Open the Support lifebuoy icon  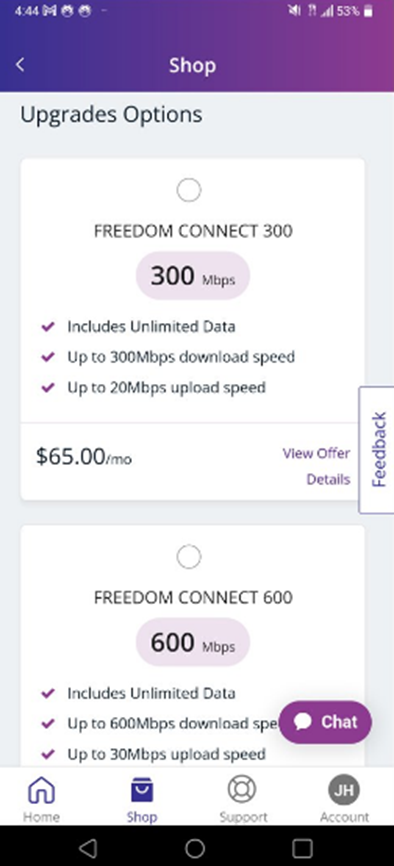coord(243,790)
